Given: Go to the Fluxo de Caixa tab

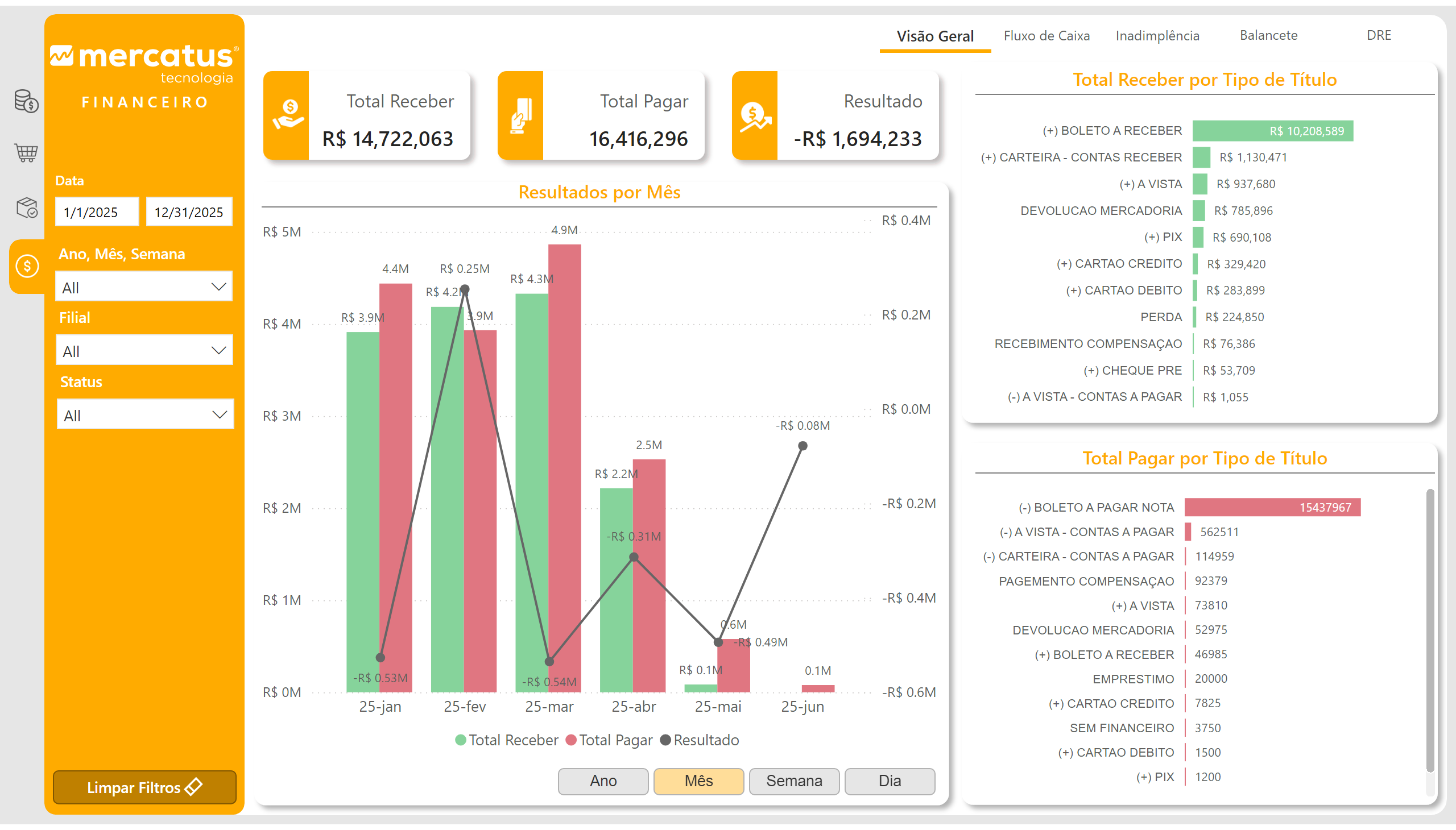Looking at the screenshot, I should [x=1046, y=36].
